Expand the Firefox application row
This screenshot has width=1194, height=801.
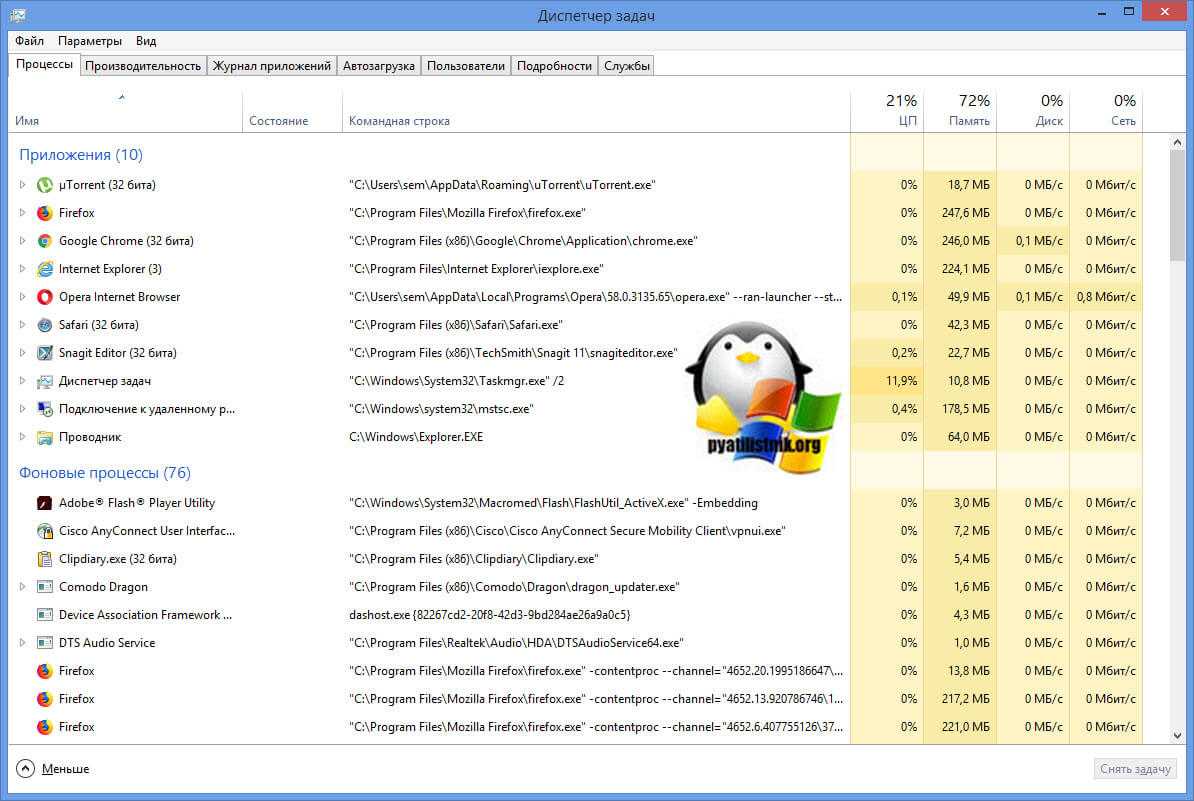[23, 213]
